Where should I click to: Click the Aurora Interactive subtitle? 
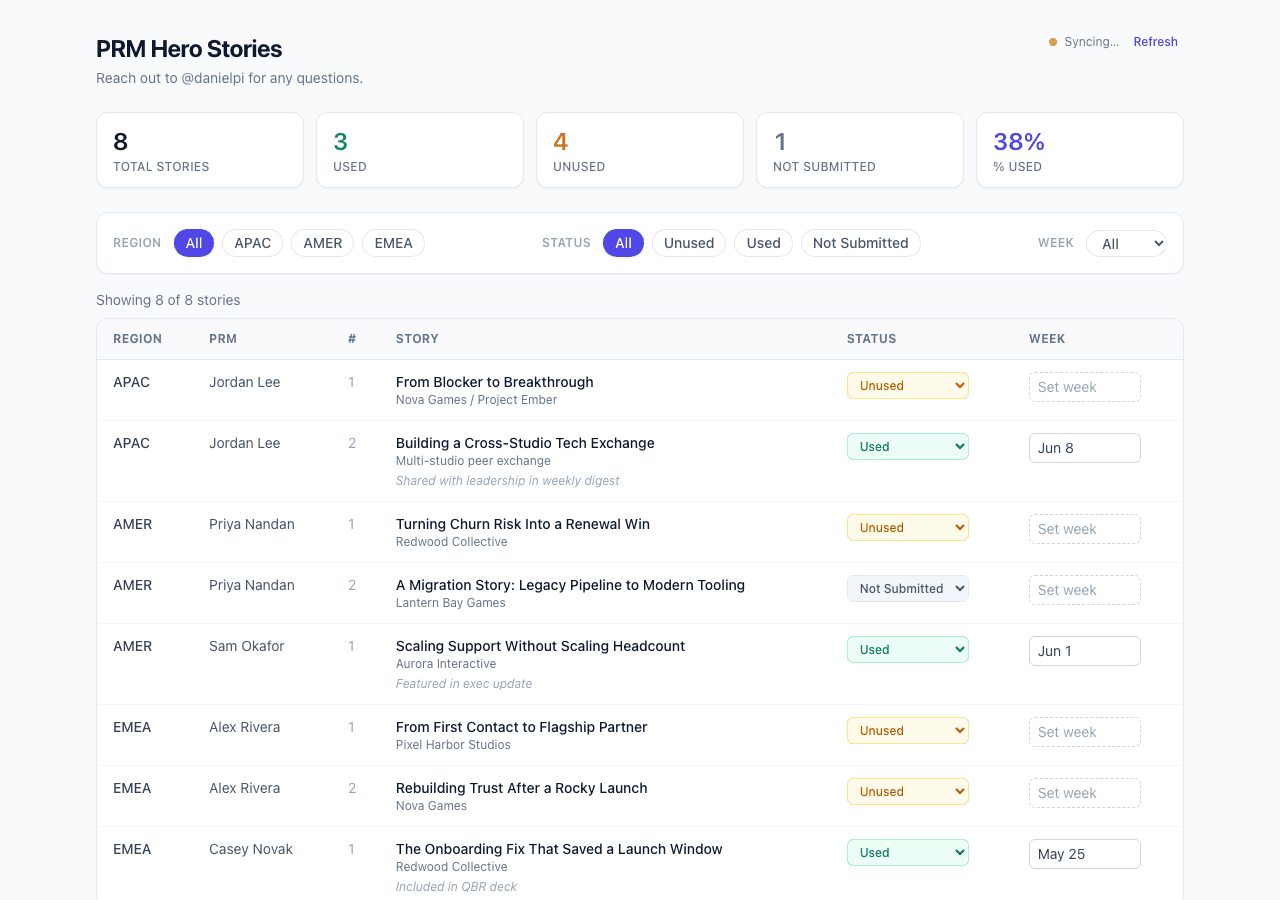click(446, 664)
